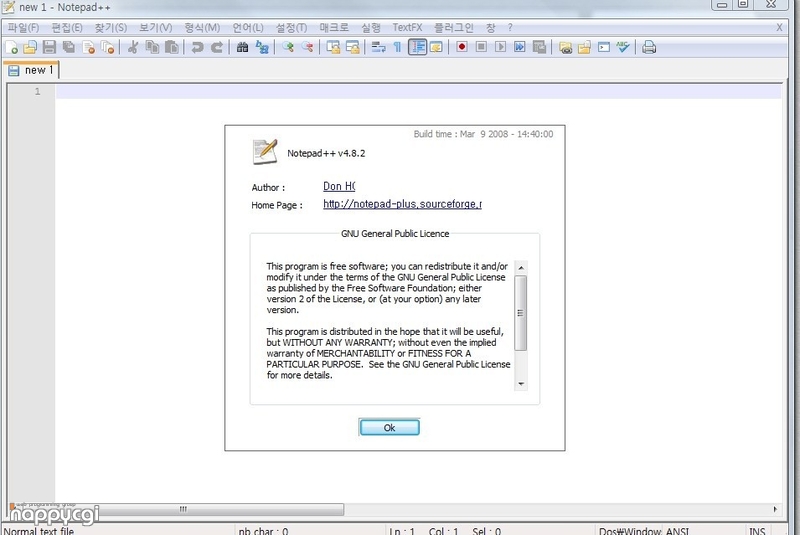Copy selection toolbar icon

(152, 47)
